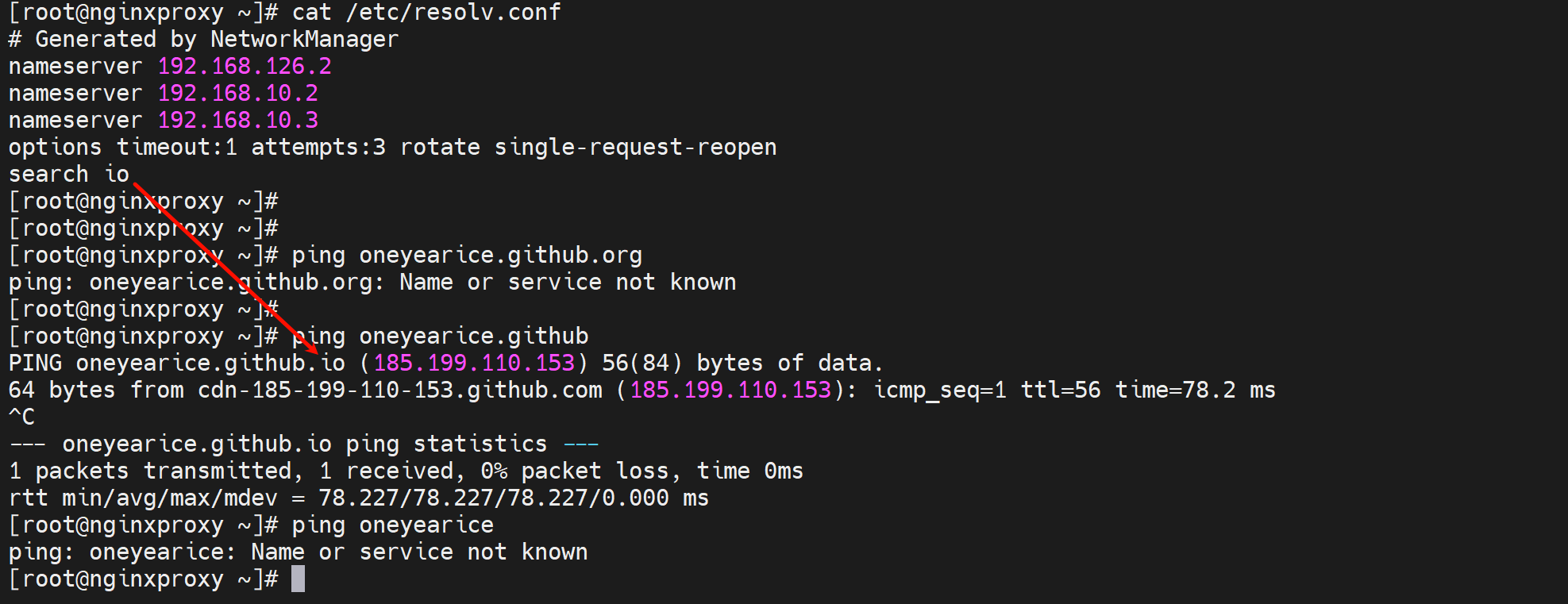
Task: Click the 'cdn-185-199-110-153.github.com' hostname
Action: [399, 390]
